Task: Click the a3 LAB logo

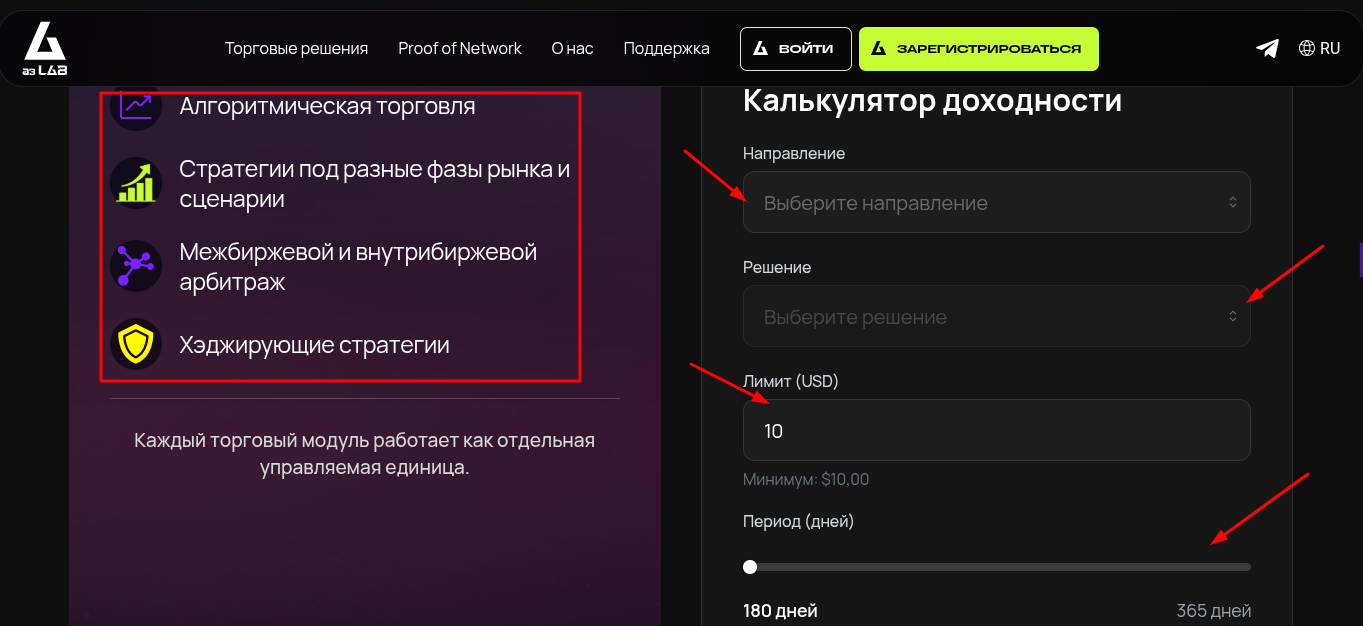Action: [x=45, y=48]
